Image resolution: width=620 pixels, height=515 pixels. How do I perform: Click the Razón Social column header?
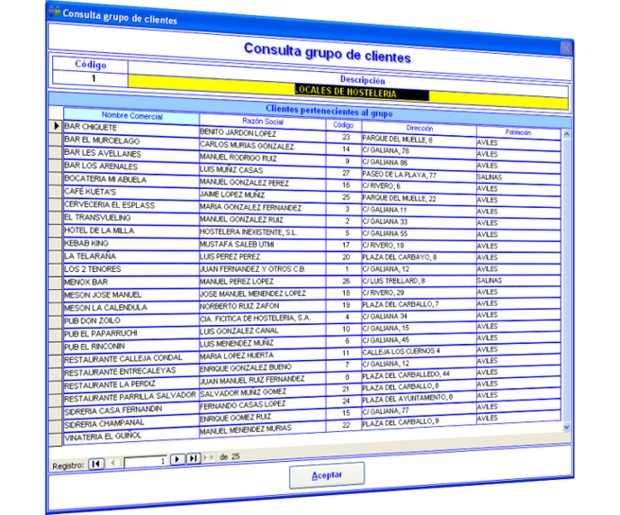(x=263, y=121)
